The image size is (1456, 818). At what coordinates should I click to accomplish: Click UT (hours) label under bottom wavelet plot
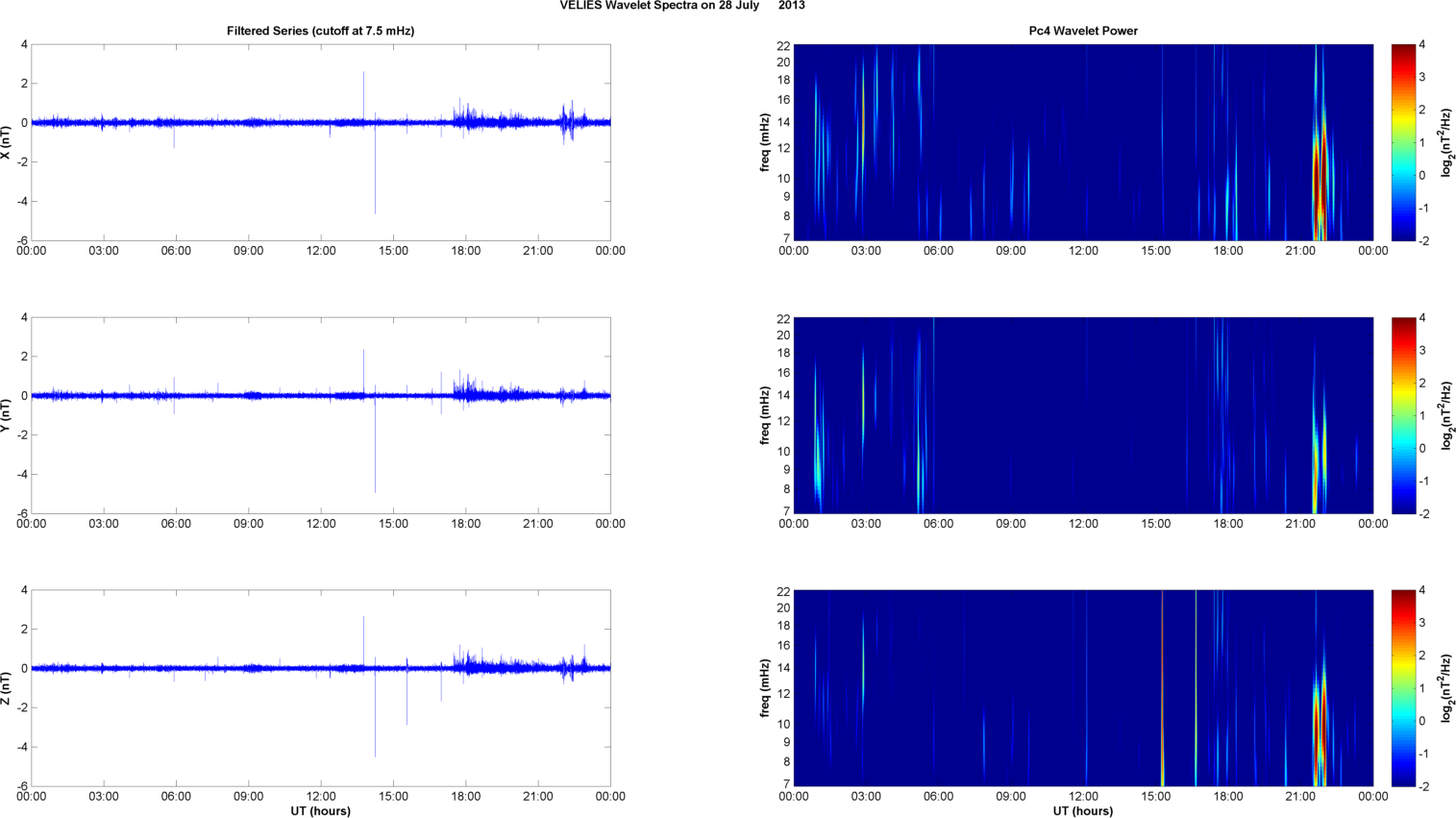coord(1083,811)
